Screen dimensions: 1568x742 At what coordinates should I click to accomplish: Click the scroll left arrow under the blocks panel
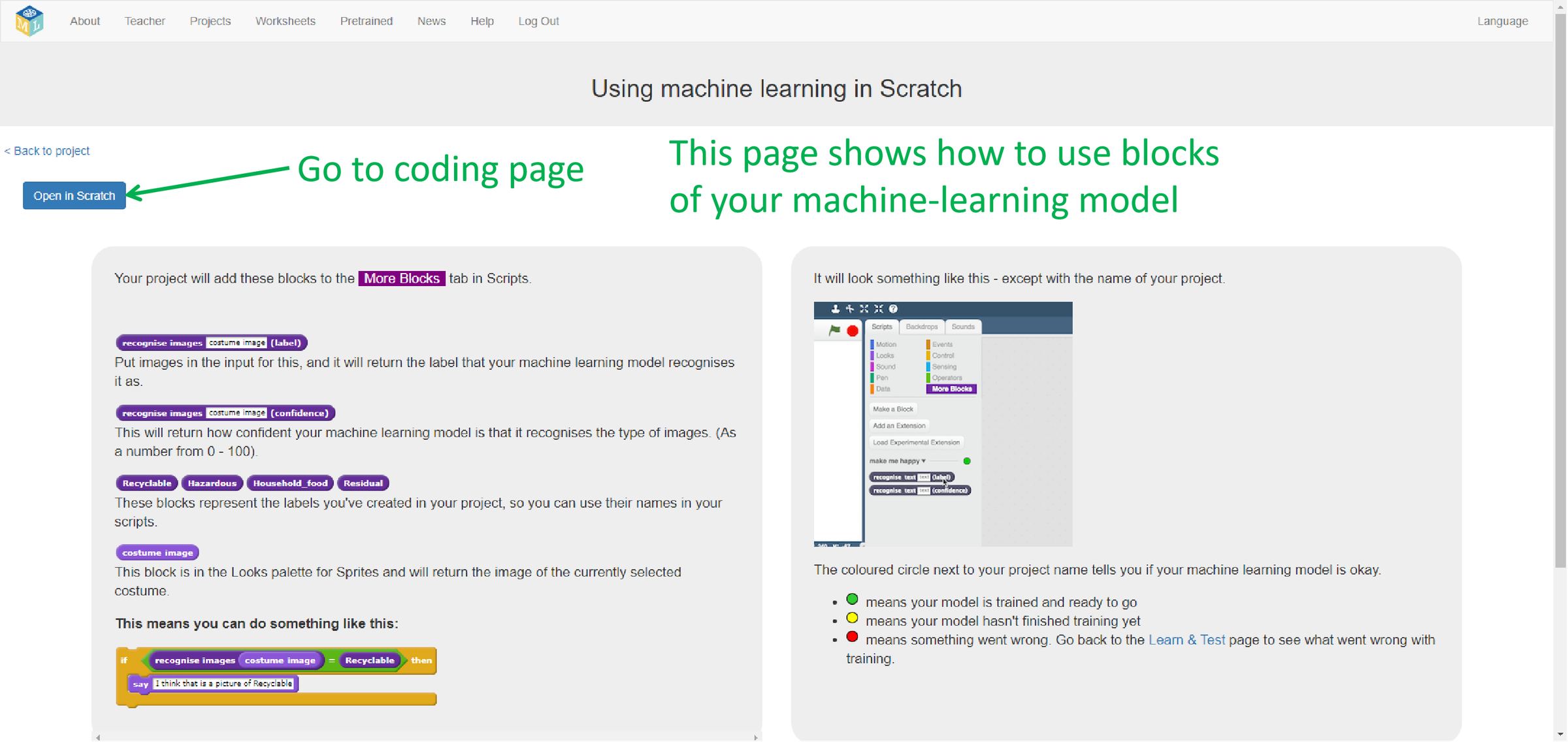click(98, 737)
